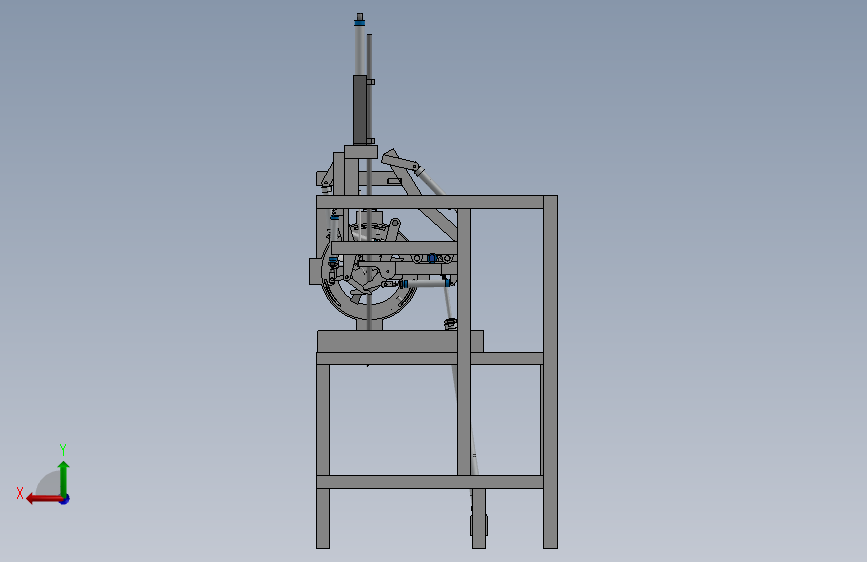Select the caster wheel at the frame bottom
867x562 pixels.
click(x=479, y=524)
